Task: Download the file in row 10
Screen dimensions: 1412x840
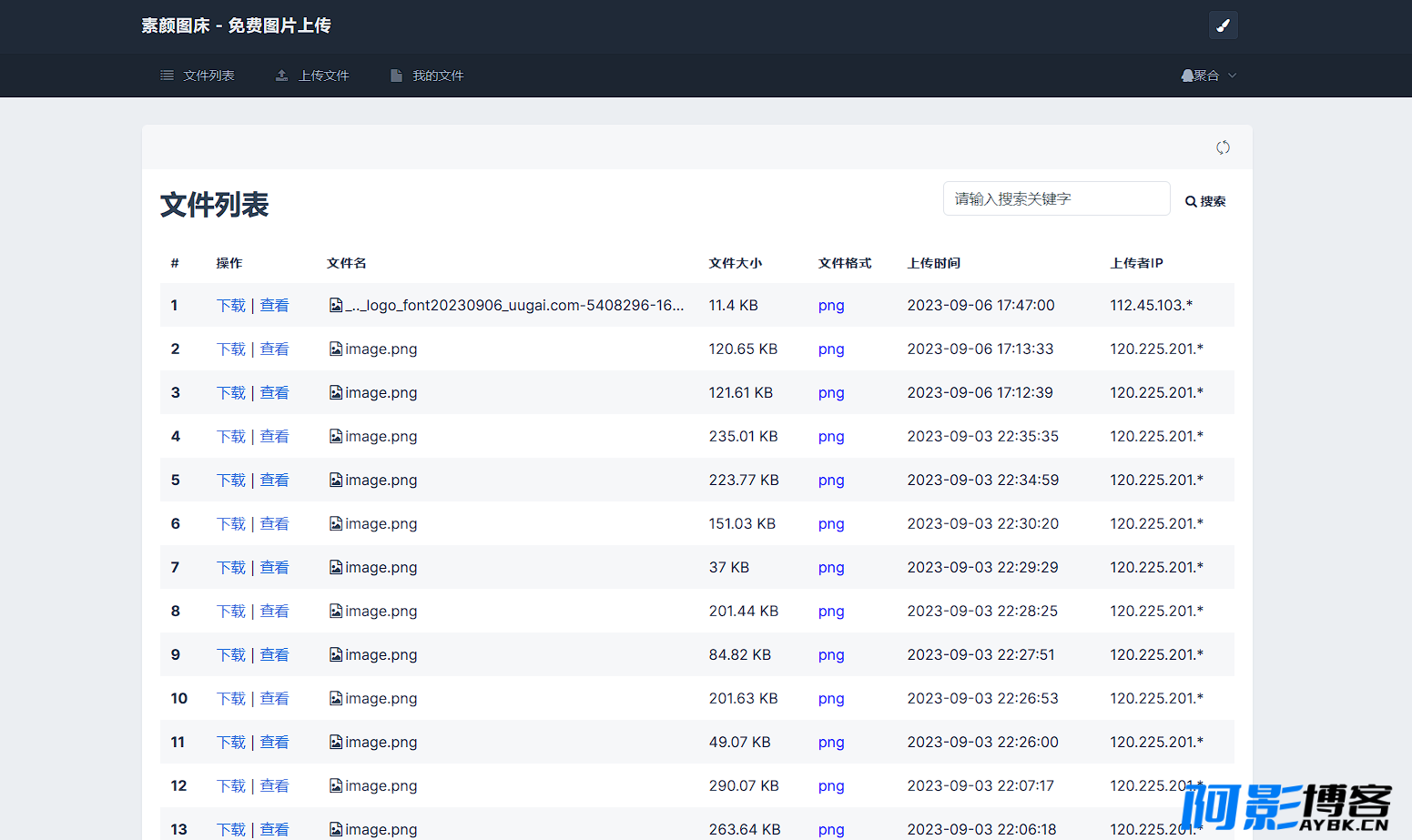Action: (231, 698)
